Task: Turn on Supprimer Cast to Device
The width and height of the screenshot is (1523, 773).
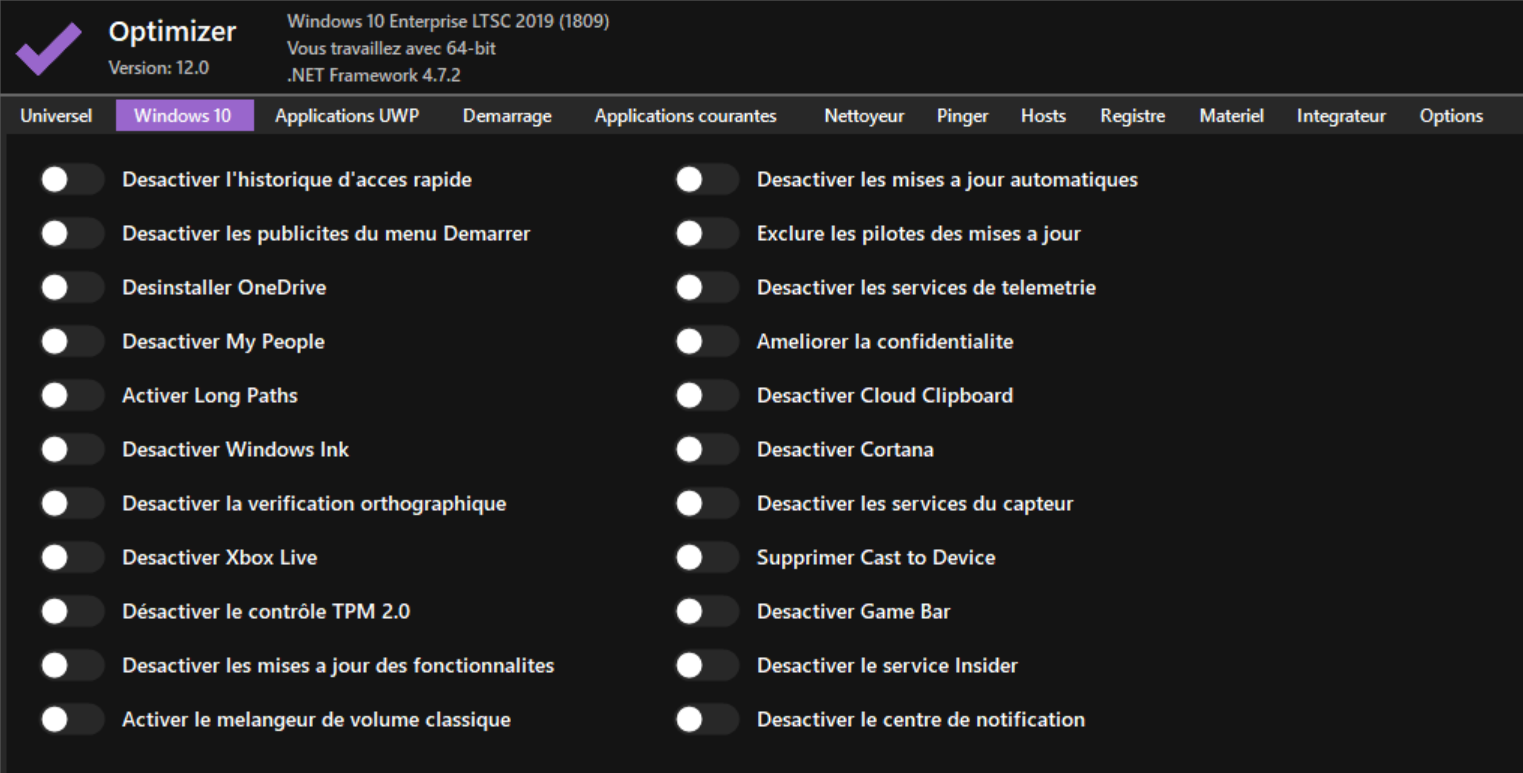Action: (x=706, y=558)
